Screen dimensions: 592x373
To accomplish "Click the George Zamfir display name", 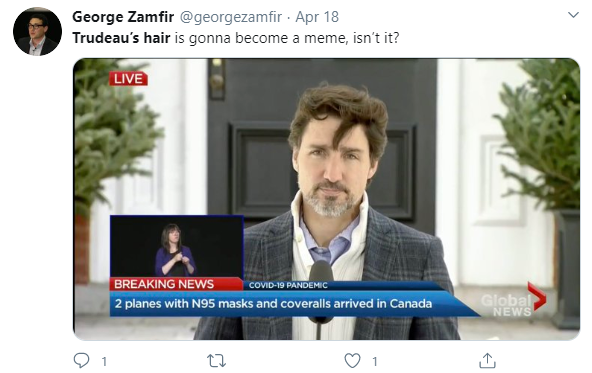I will pos(123,17).
